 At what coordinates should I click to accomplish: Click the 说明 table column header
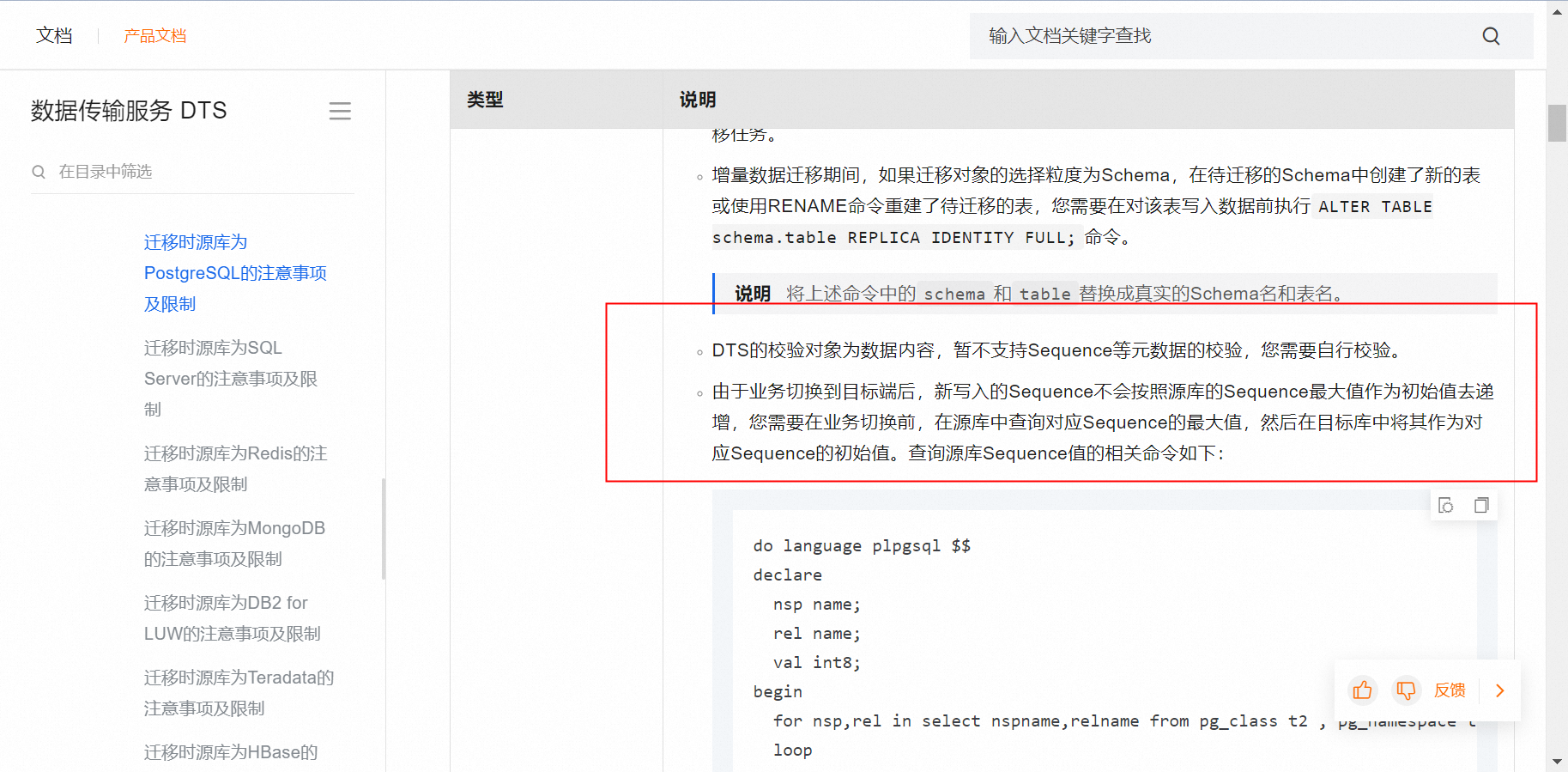(x=698, y=100)
